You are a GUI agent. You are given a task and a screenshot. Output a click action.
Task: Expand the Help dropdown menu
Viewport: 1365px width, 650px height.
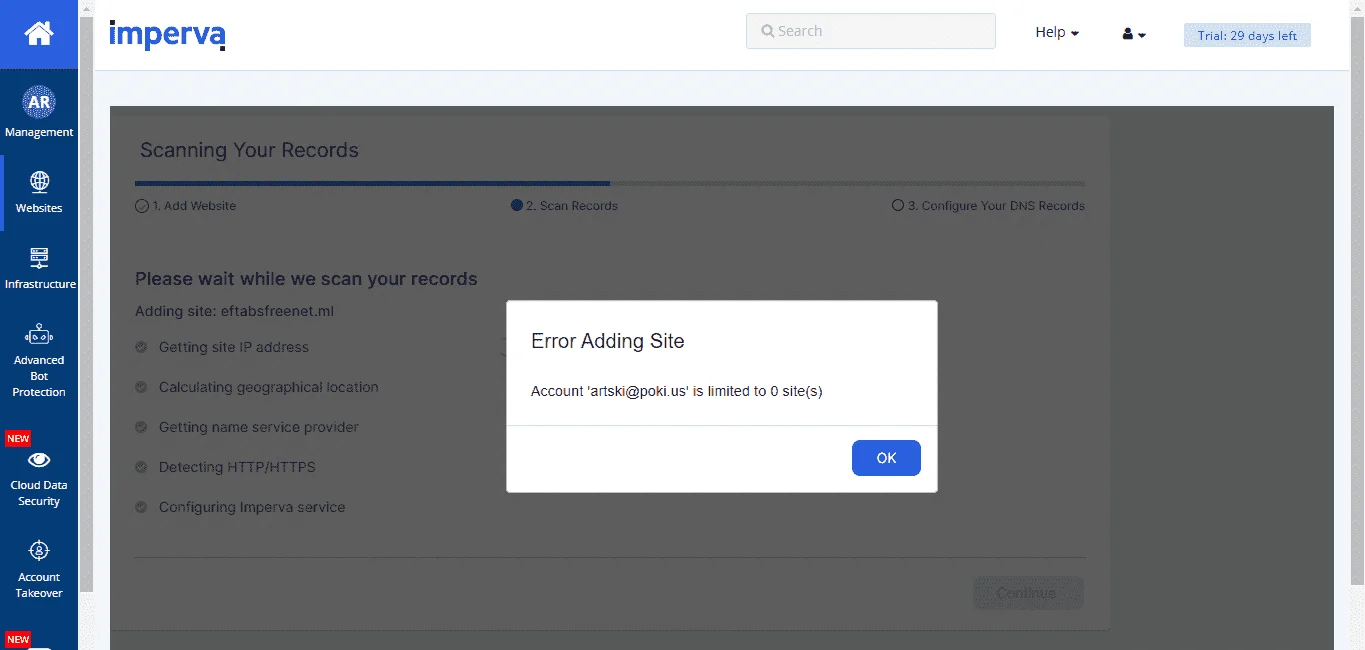1057,33
